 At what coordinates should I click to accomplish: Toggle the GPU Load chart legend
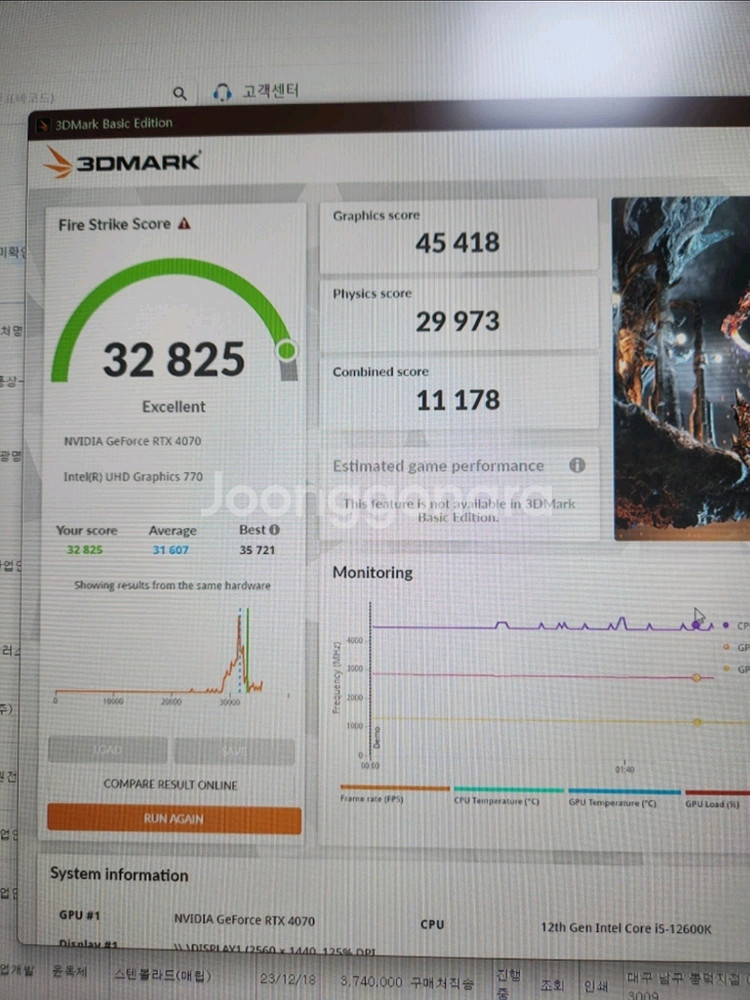714,803
